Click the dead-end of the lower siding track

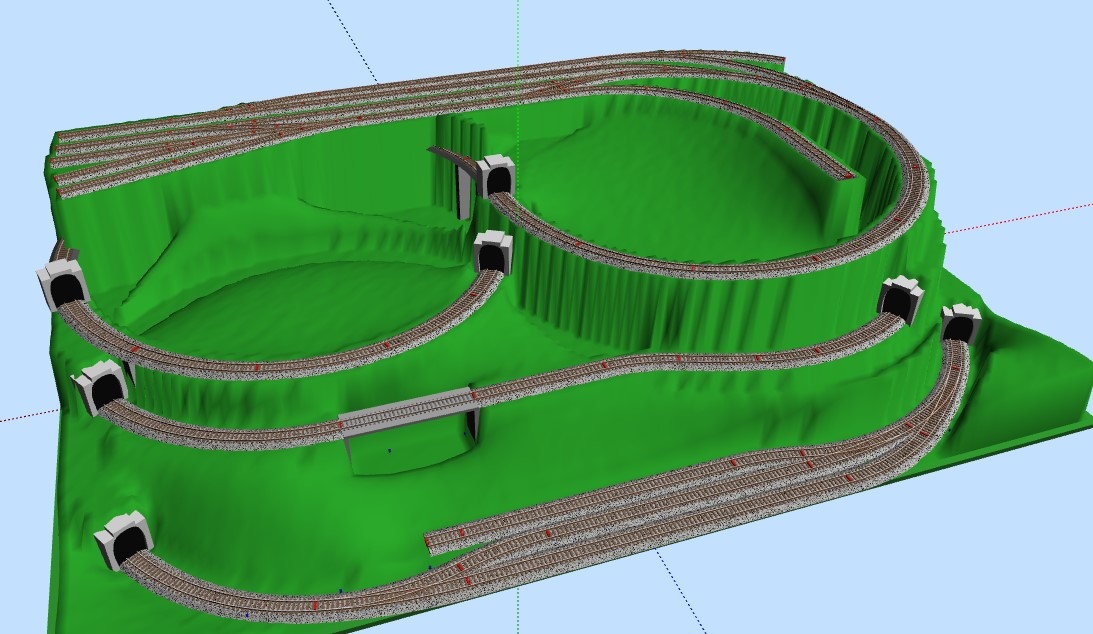[429, 541]
